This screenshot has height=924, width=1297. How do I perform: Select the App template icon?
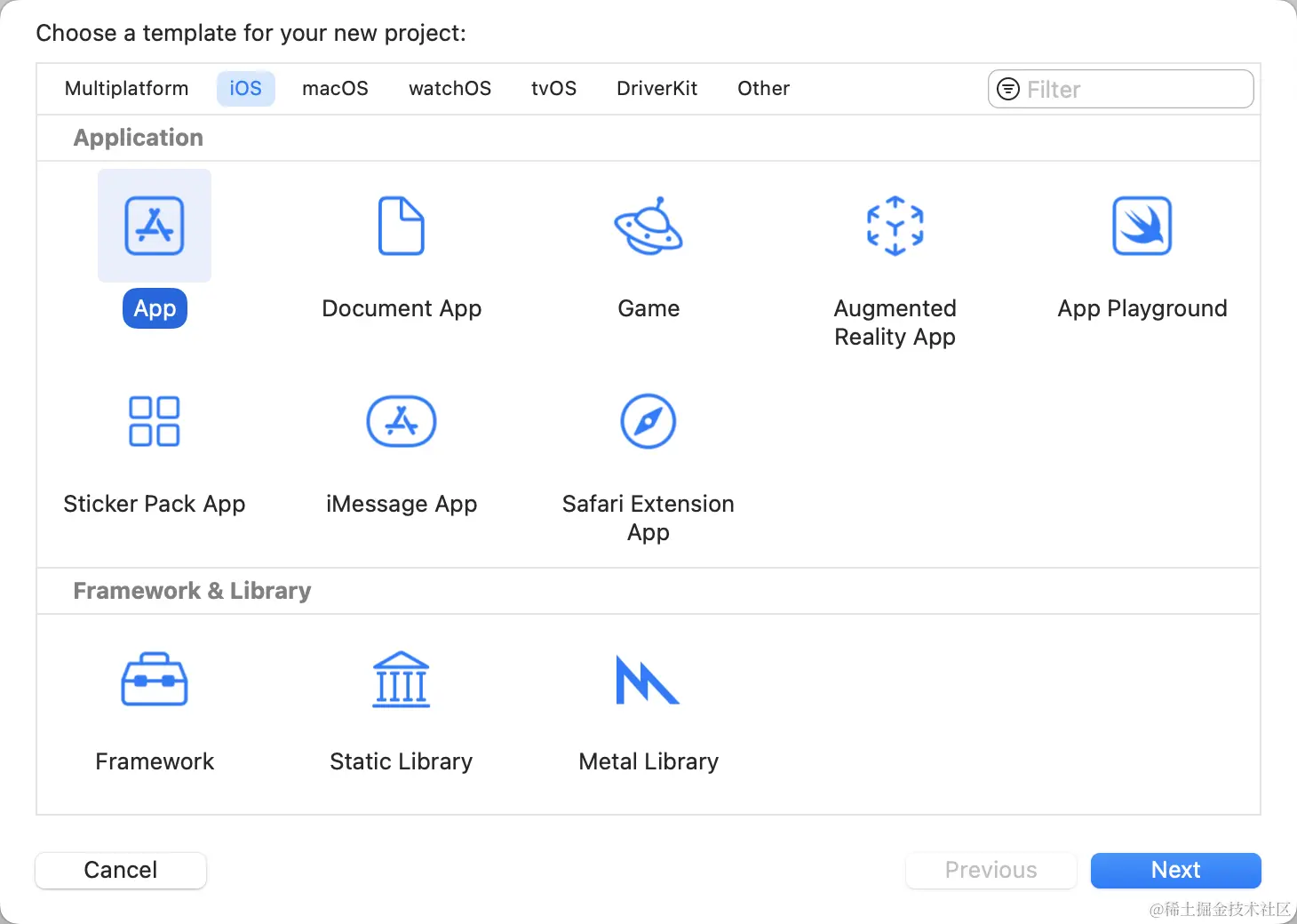point(155,226)
